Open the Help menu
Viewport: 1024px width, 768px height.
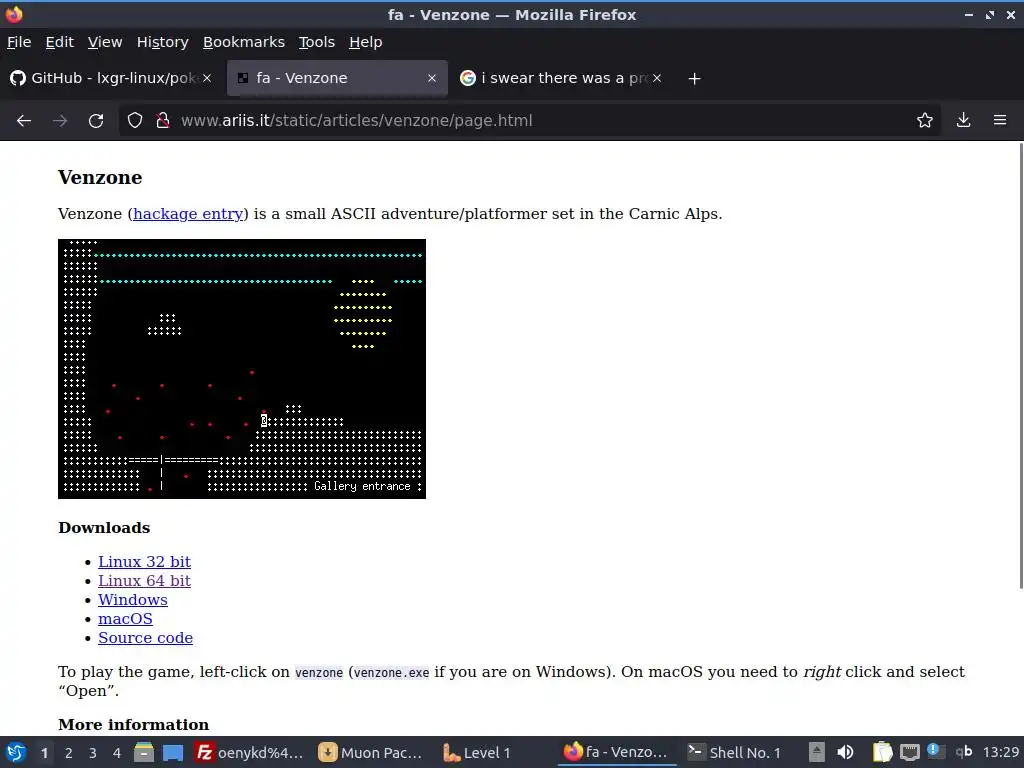[x=366, y=42]
